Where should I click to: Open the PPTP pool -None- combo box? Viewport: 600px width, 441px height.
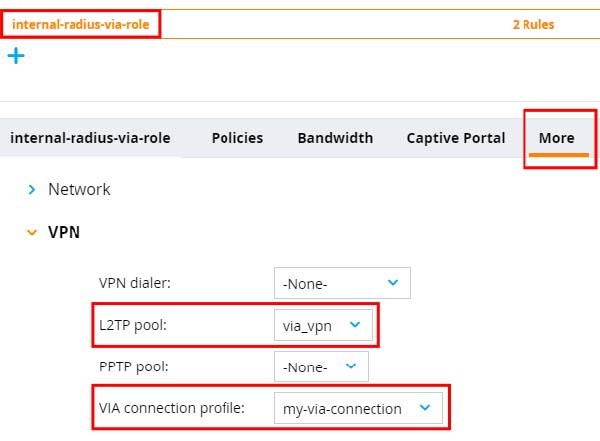[321, 366]
